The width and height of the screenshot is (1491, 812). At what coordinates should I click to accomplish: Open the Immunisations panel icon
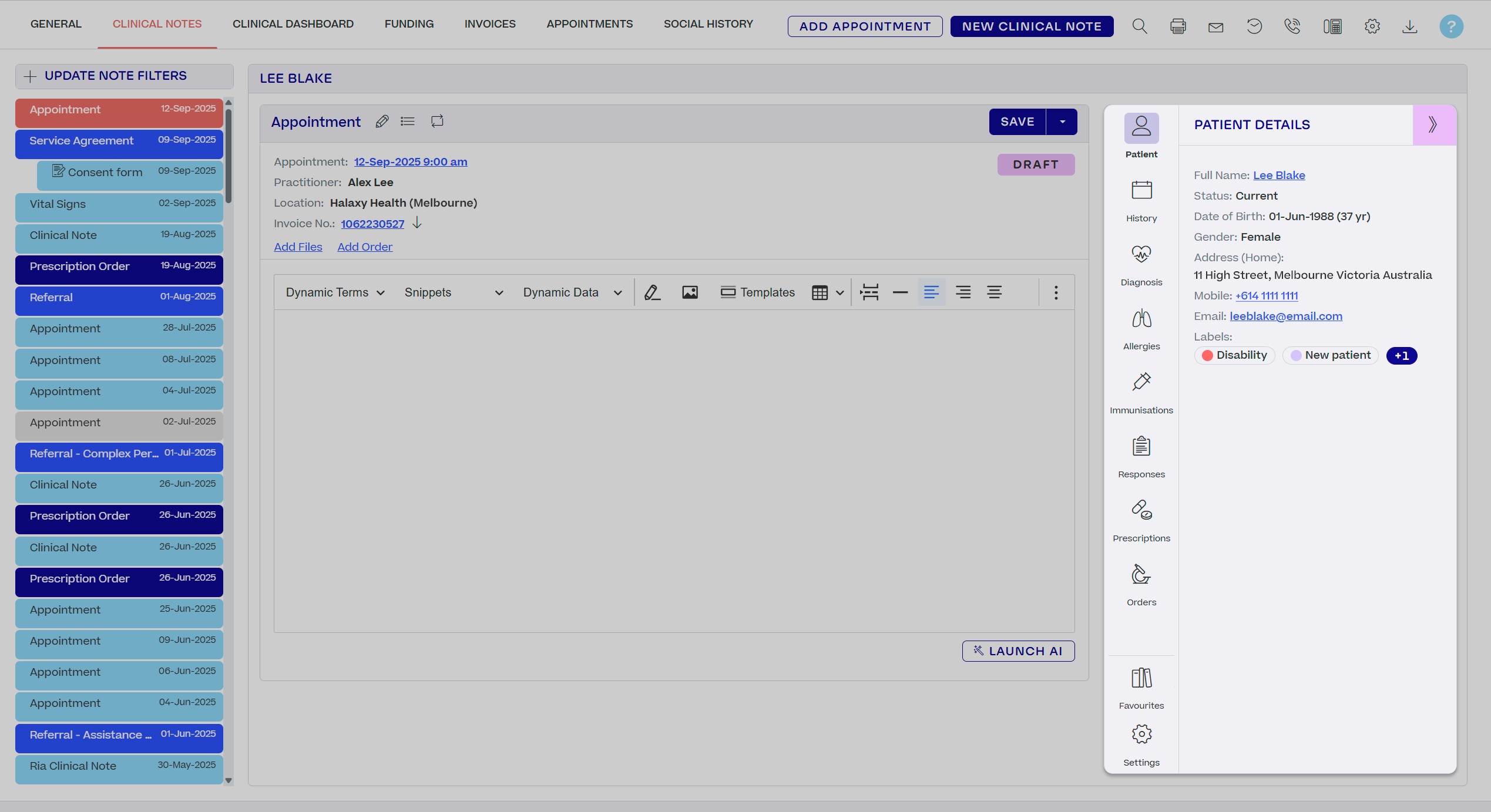(x=1140, y=383)
